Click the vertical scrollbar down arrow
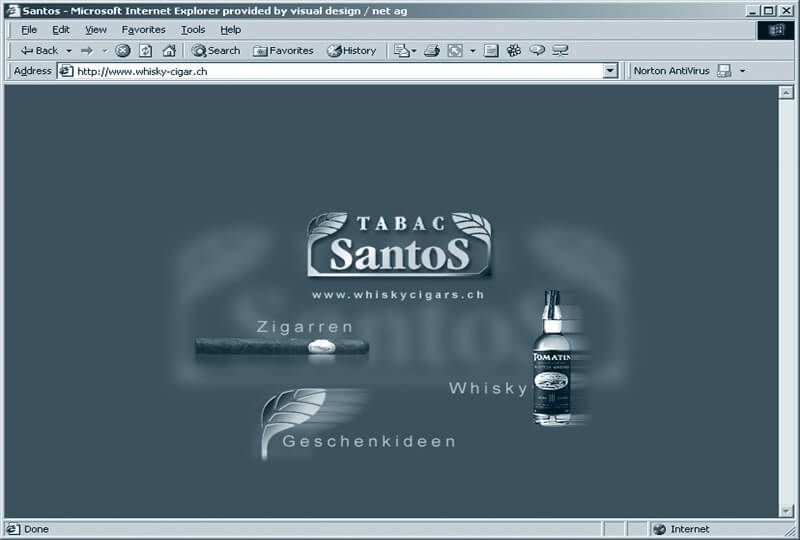 click(786, 510)
